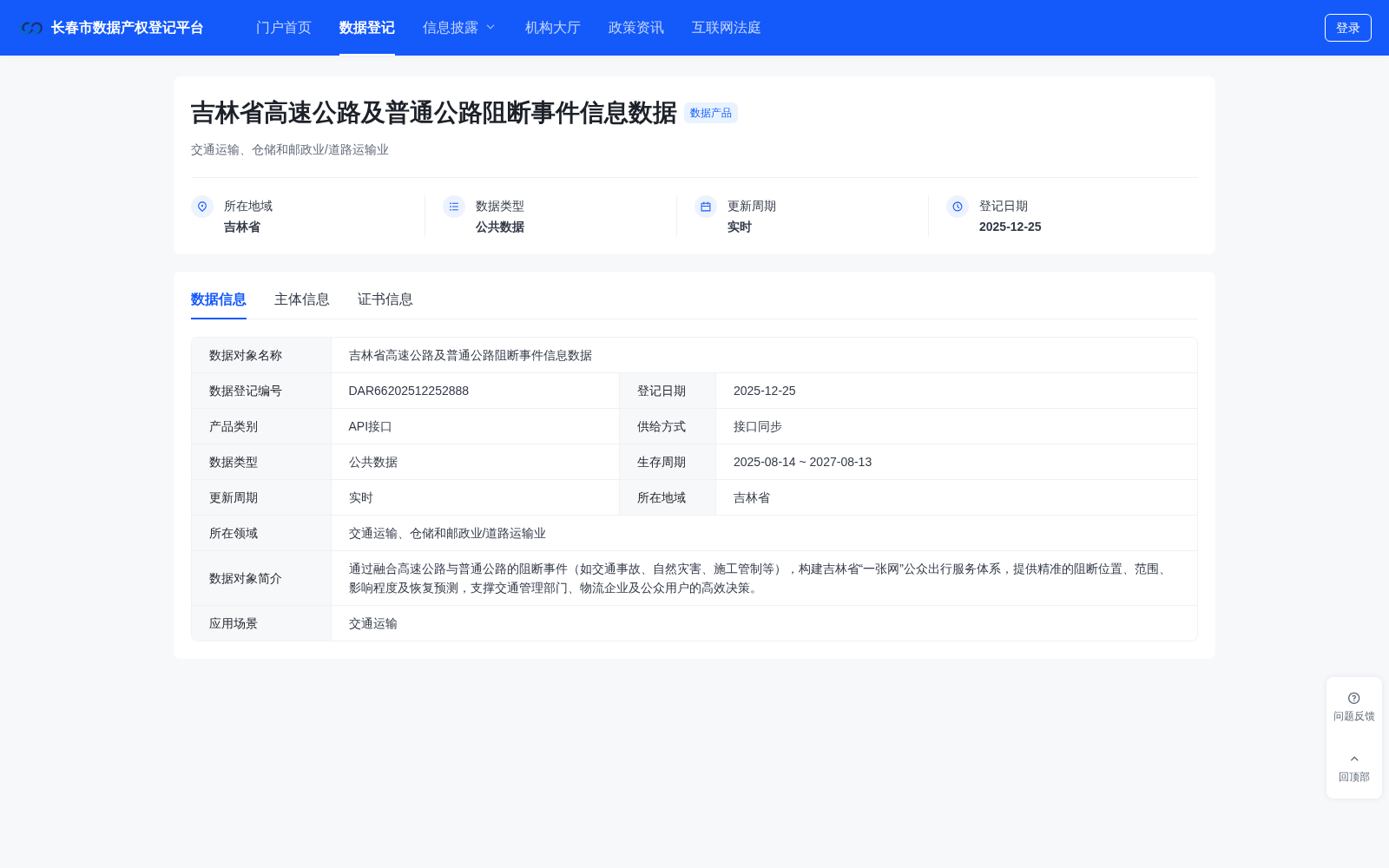Click the location pin icon beside 所在地域
1389x868 pixels.
202,207
